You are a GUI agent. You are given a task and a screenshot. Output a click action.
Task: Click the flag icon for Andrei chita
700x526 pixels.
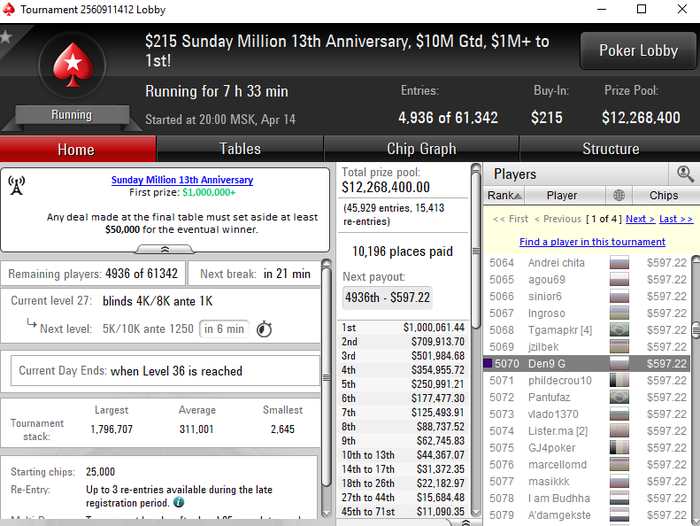point(619,263)
